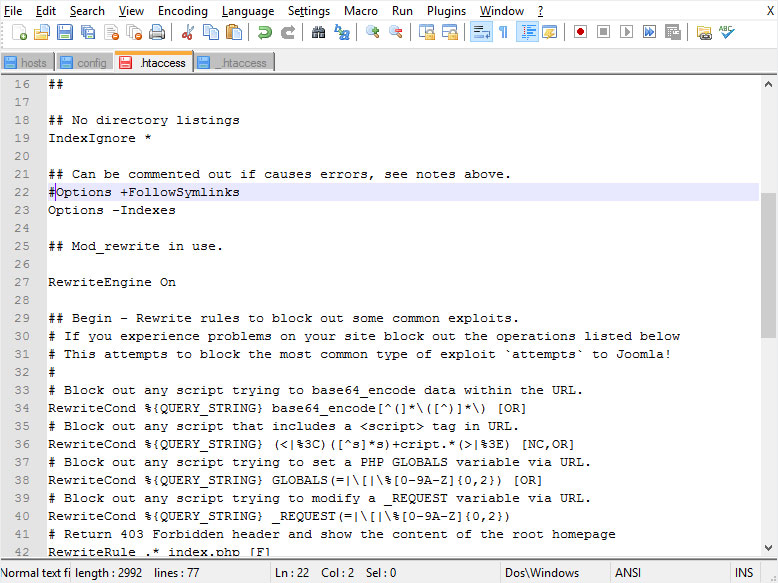Undo the last edit with the green arrow
The width and height of the screenshot is (778, 583).
point(264,32)
